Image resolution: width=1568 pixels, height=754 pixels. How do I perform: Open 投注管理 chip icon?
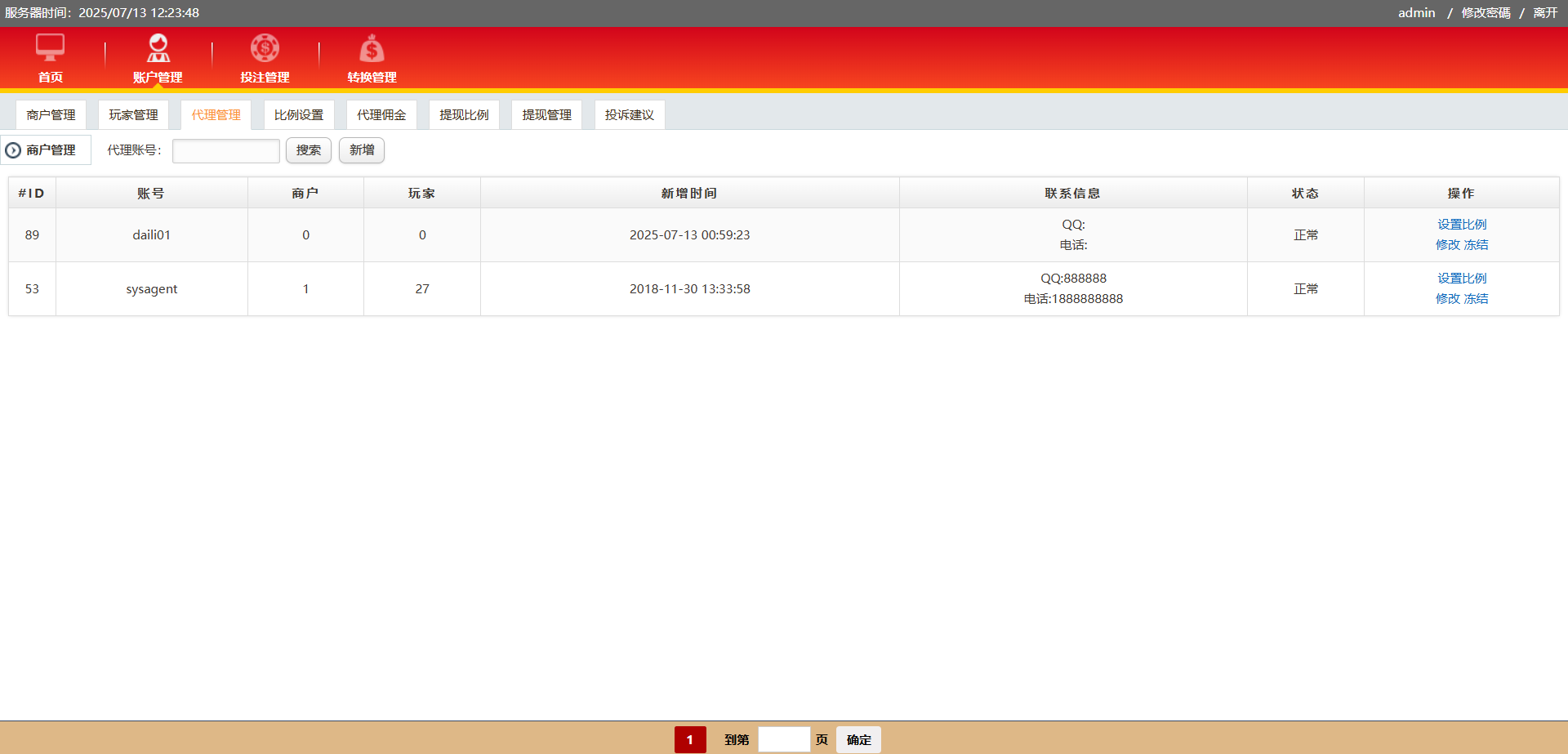(x=265, y=48)
